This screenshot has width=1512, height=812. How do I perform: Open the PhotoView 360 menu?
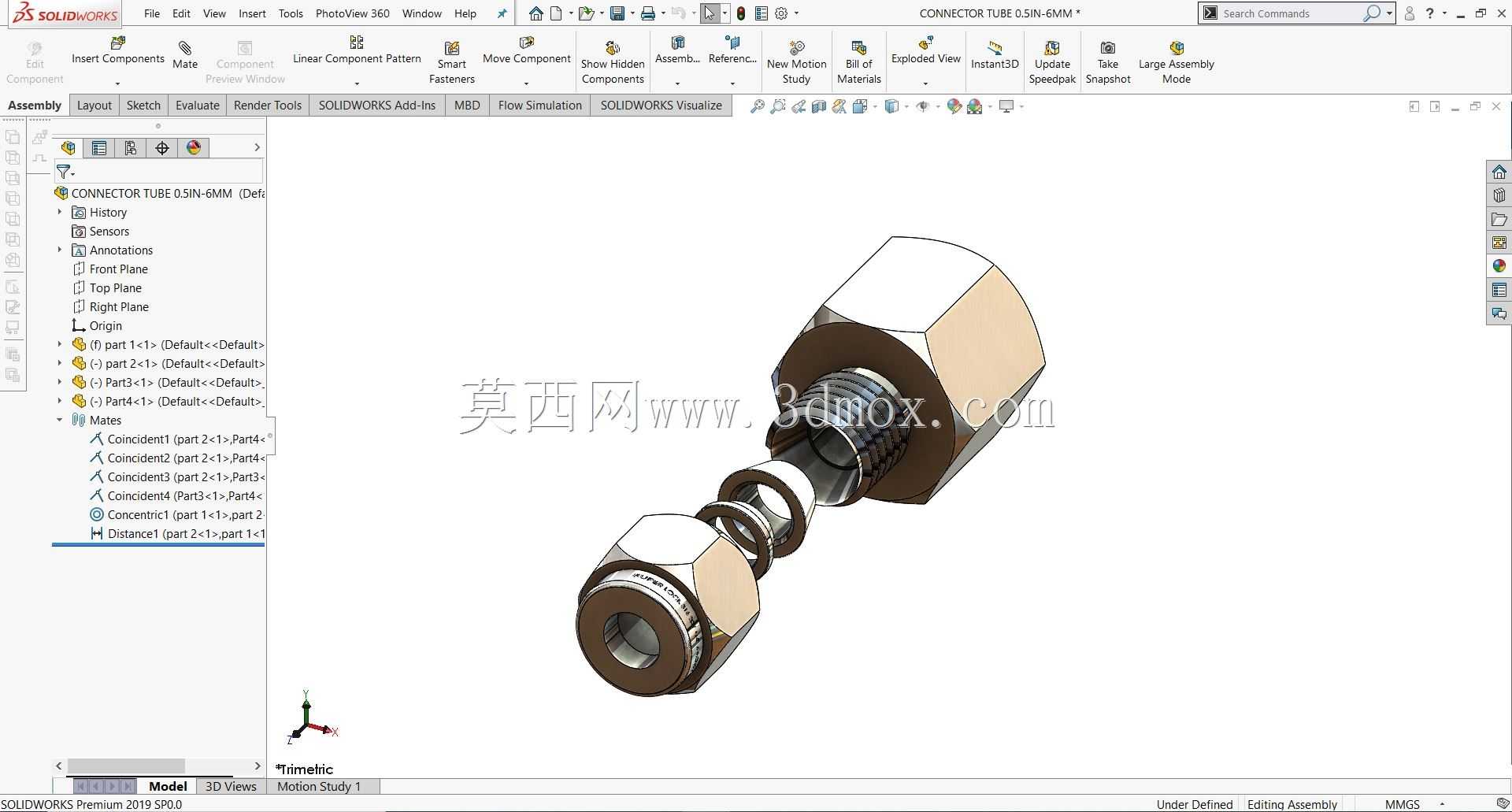[x=352, y=13]
